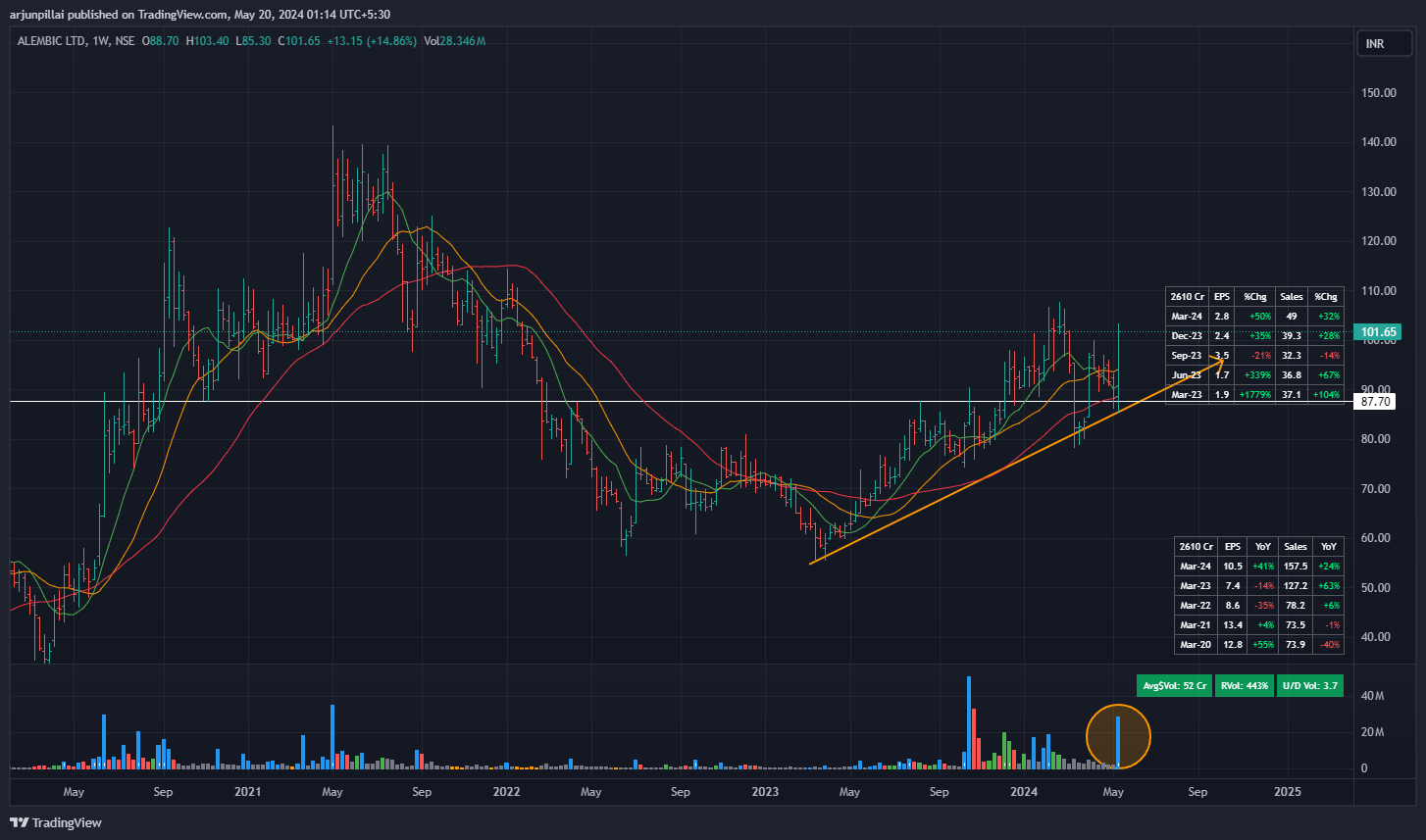The width and height of the screenshot is (1426, 840).
Task: Click the ALEMBIC LTD, 1W, NSE title
Action: 76,41
